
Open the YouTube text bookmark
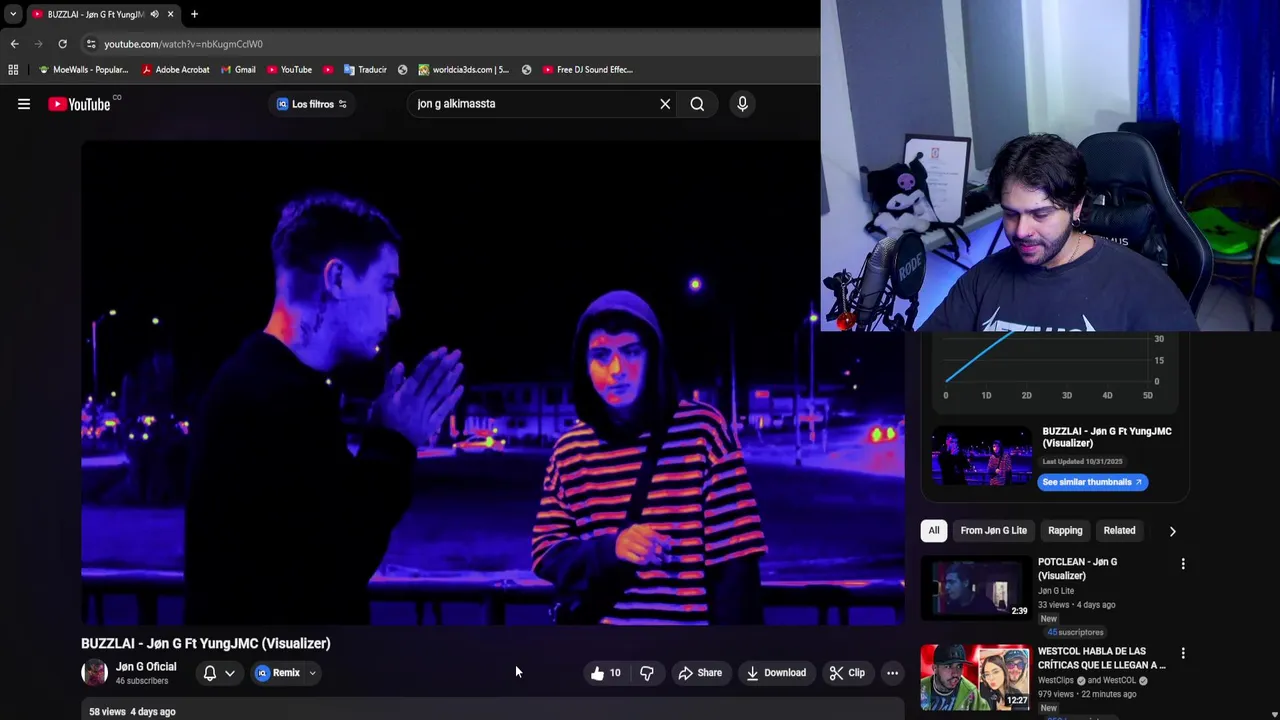289,70
